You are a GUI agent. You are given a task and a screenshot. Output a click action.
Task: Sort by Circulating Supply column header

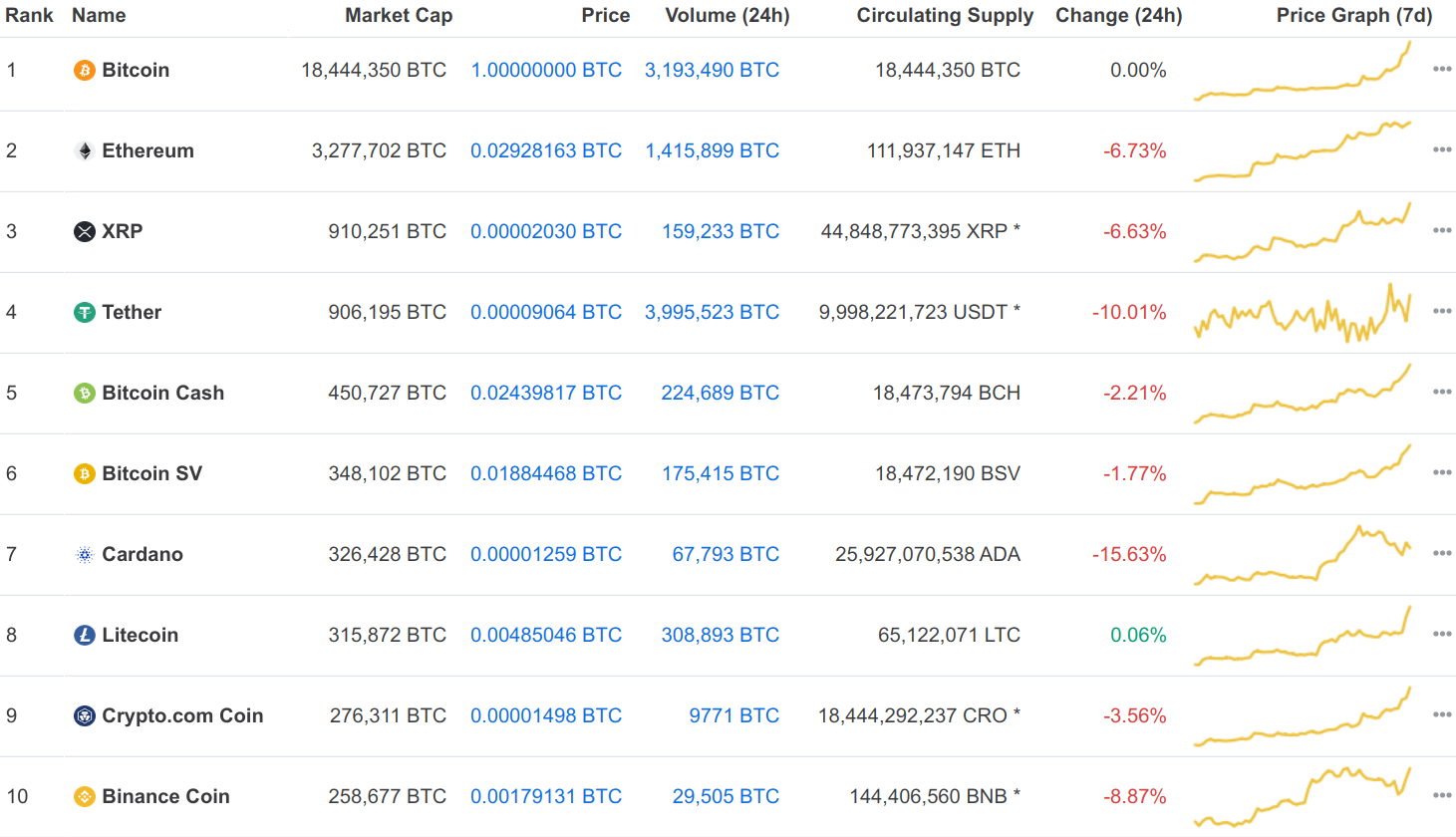(945, 15)
